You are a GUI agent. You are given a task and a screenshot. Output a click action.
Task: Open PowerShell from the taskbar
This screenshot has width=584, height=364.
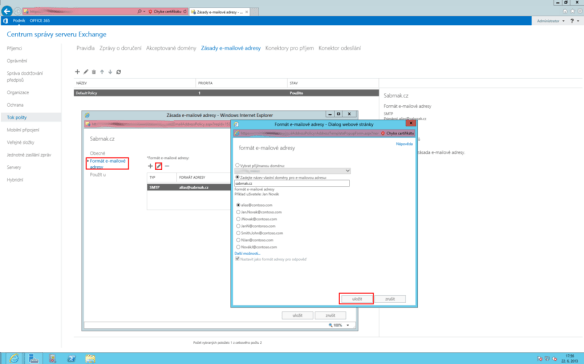coord(71,358)
